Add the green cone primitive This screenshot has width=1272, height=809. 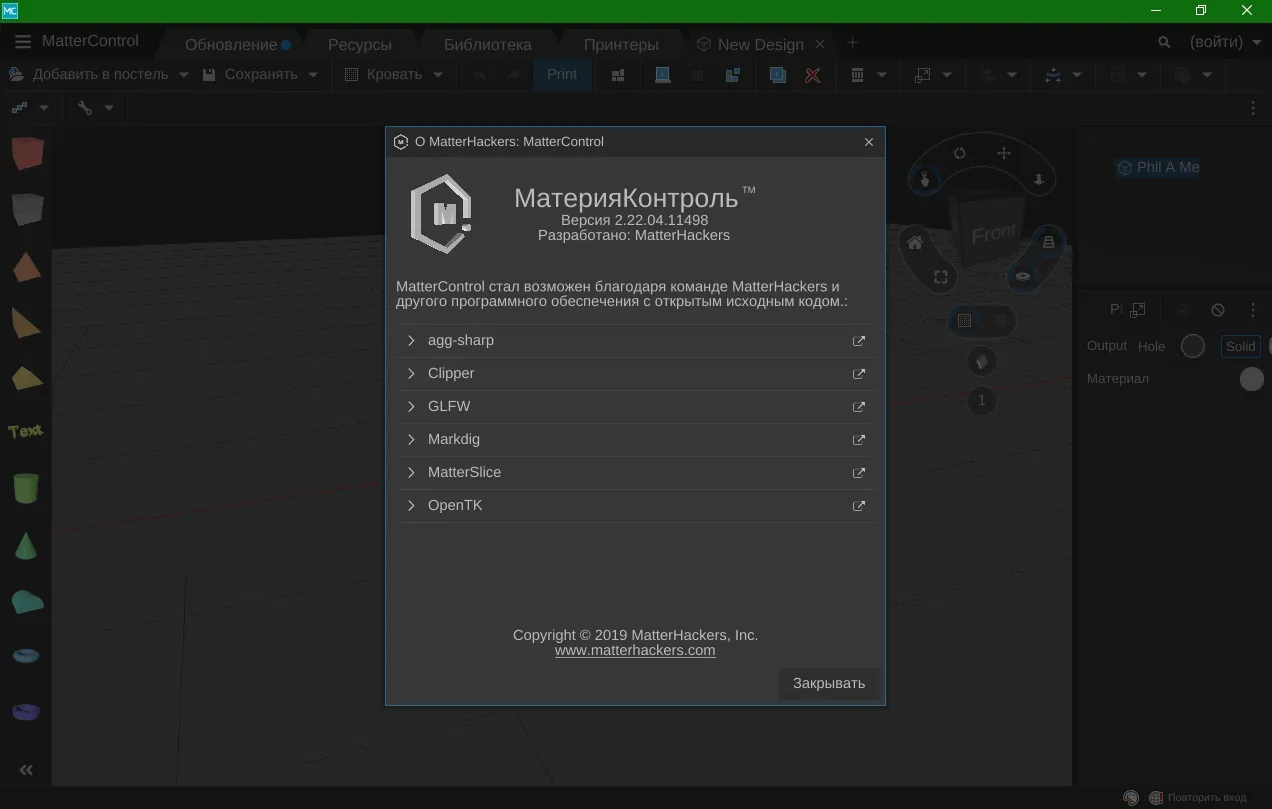[x=26, y=546]
